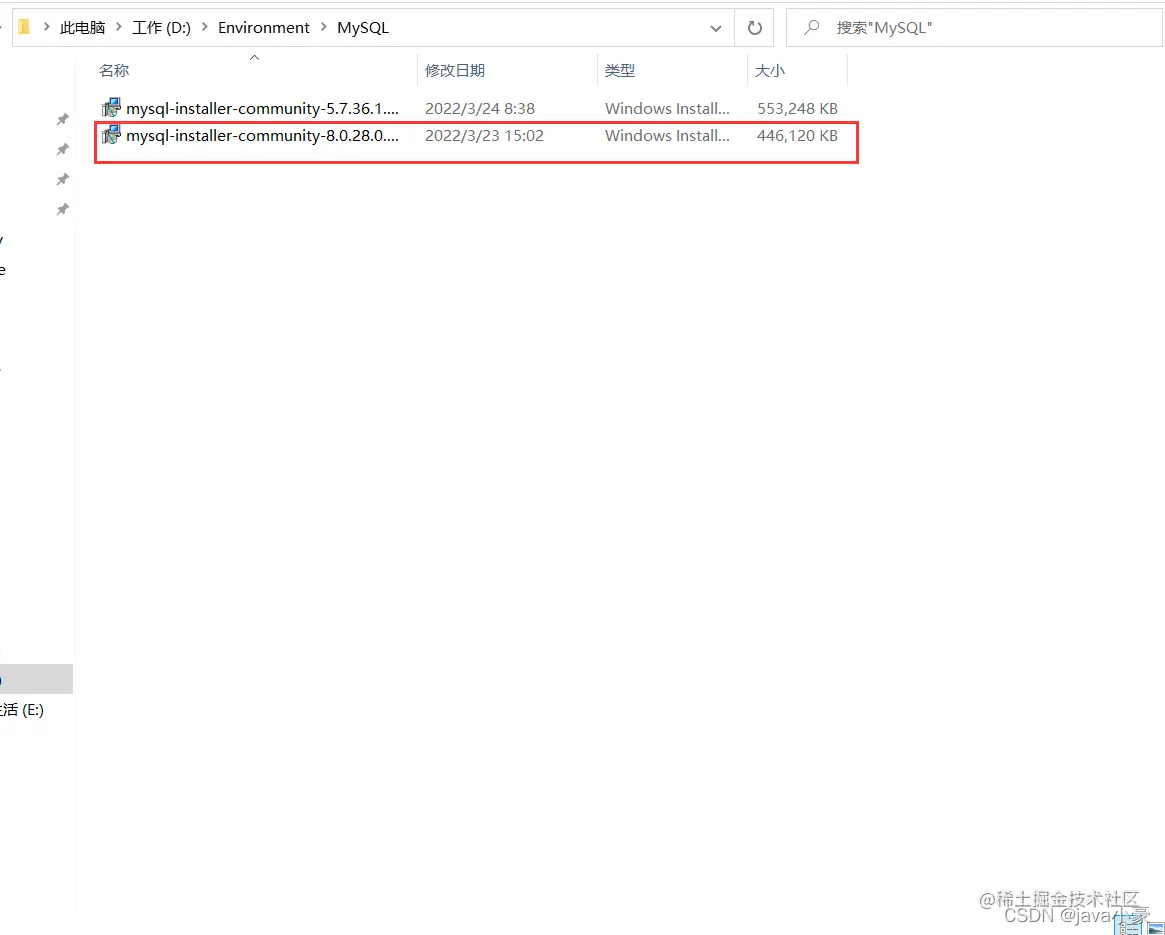Click date 2022/3/23 15:02
This screenshot has height=935, width=1165.
click(484, 135)
